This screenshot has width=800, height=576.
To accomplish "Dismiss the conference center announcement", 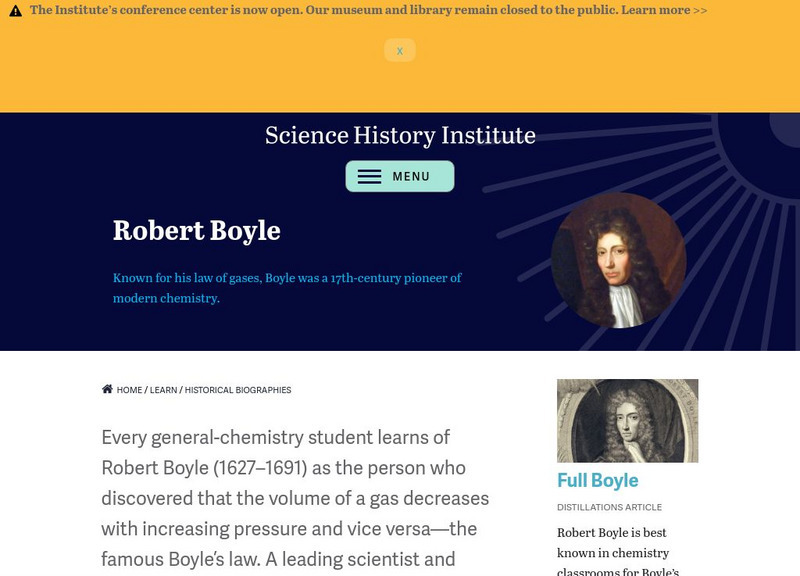I will [400, 50].
